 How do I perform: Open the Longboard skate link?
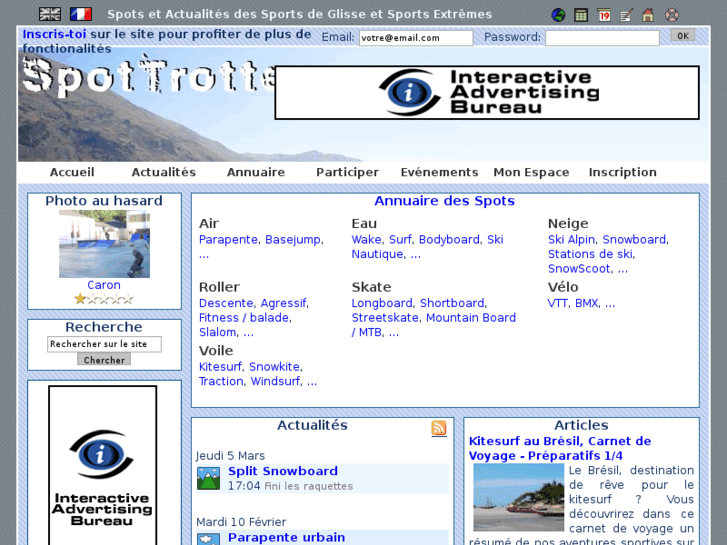pos(382,303)
